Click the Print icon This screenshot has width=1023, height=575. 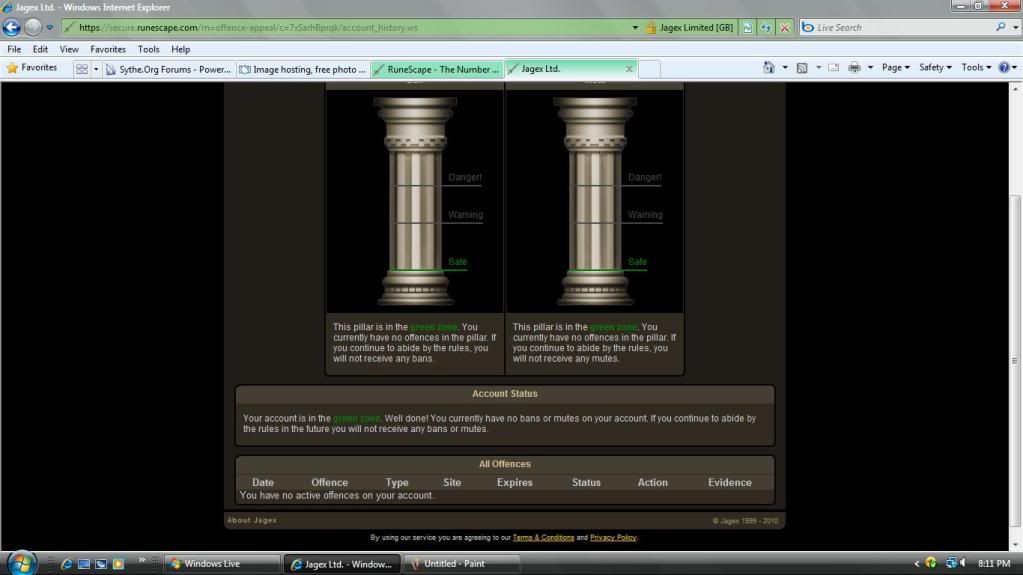pos(854,67)
